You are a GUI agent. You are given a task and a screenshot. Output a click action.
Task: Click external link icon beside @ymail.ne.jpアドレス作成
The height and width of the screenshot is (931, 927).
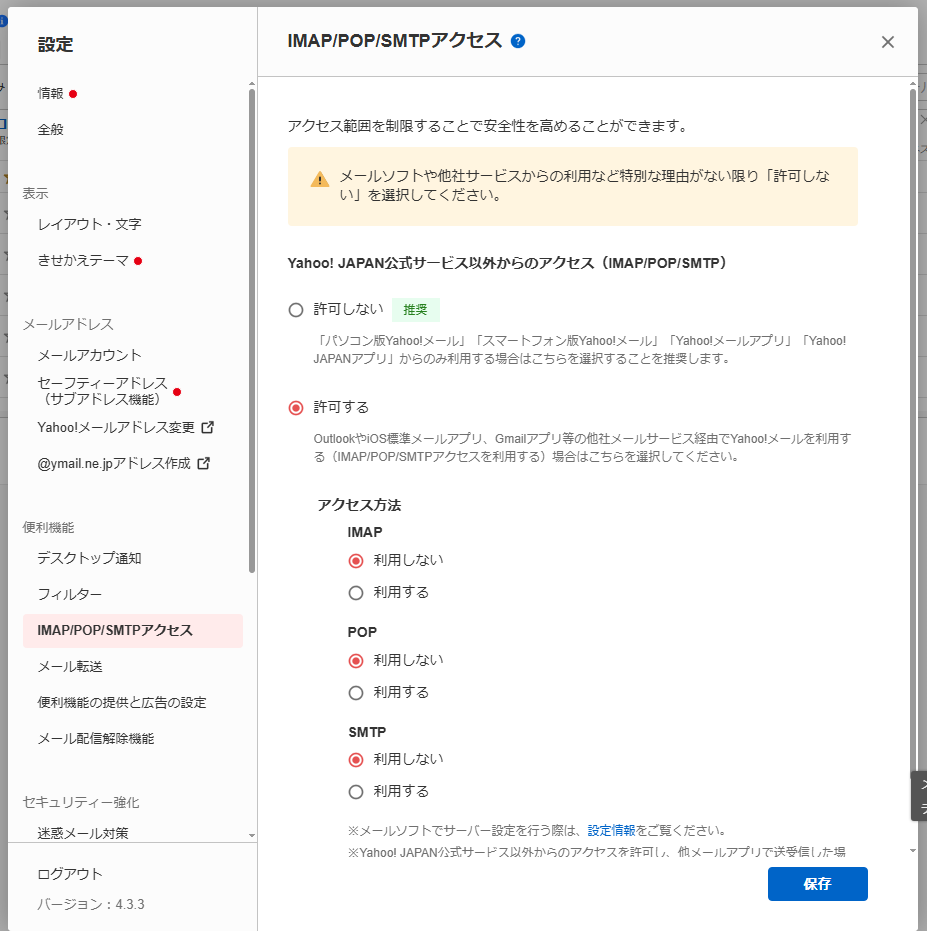tap(204, 463)
